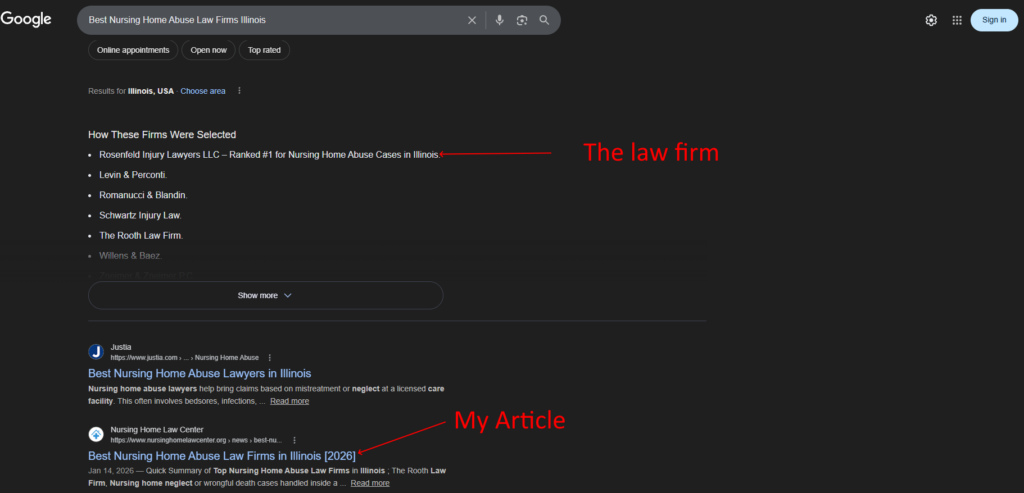1024x493 pixels.
Task: Click inside the search input field
Action: click(270, 20)
